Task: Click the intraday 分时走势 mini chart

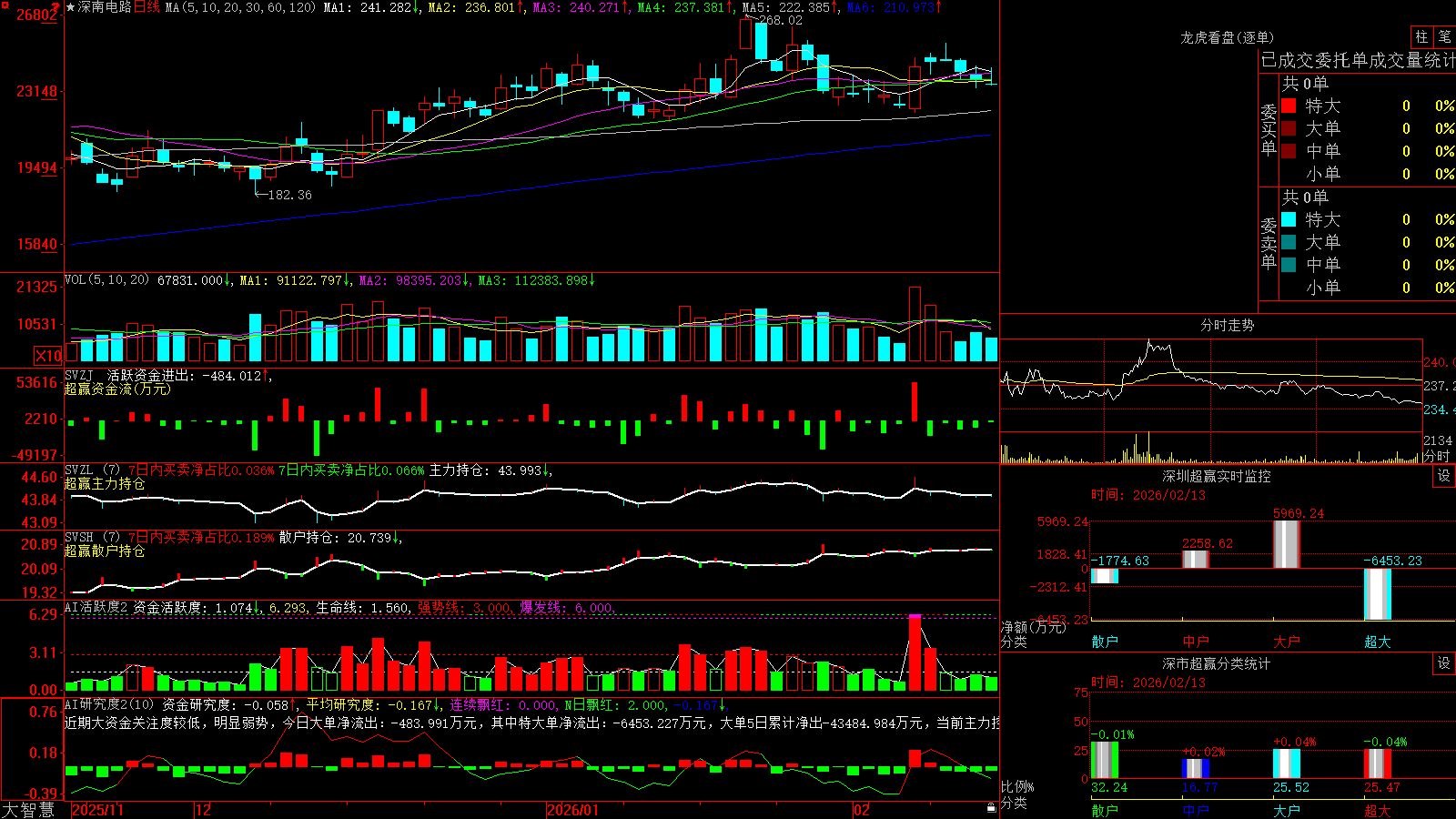Action: pos(1211,400)
